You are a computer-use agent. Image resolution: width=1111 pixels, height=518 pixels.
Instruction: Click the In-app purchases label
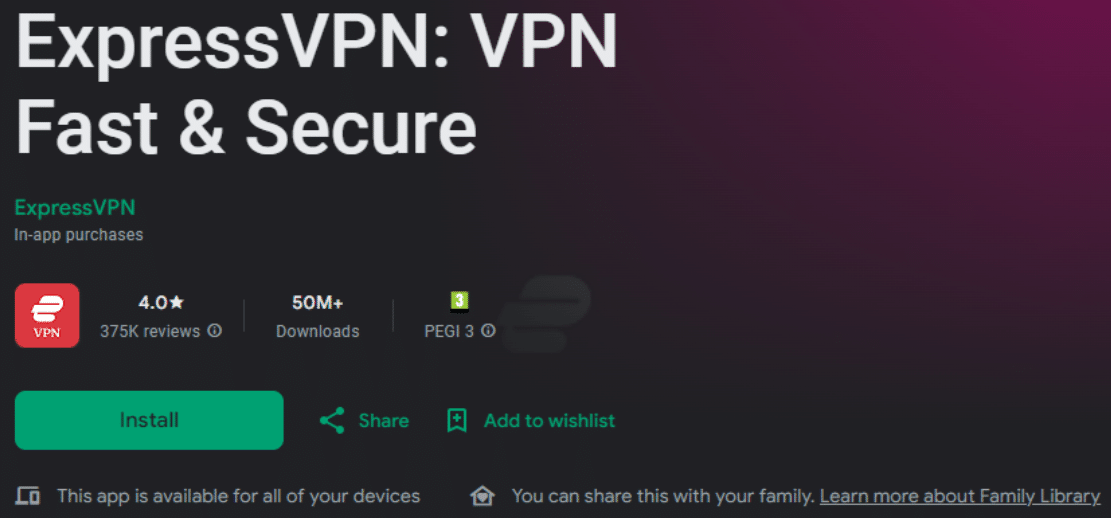[x=79, y=235]
